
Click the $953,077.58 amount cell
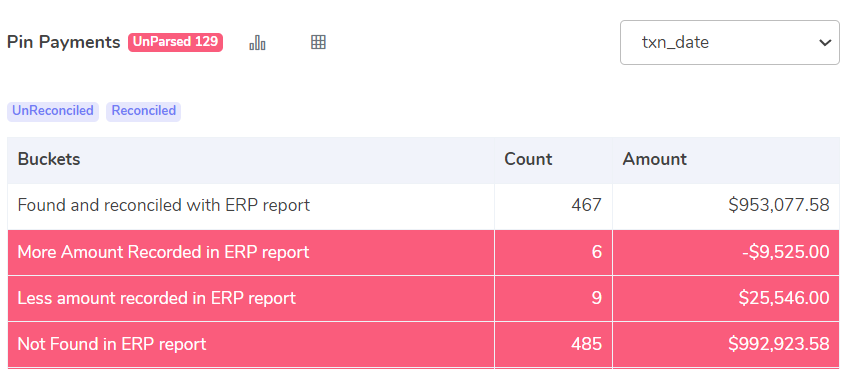[x=779, y=205]
